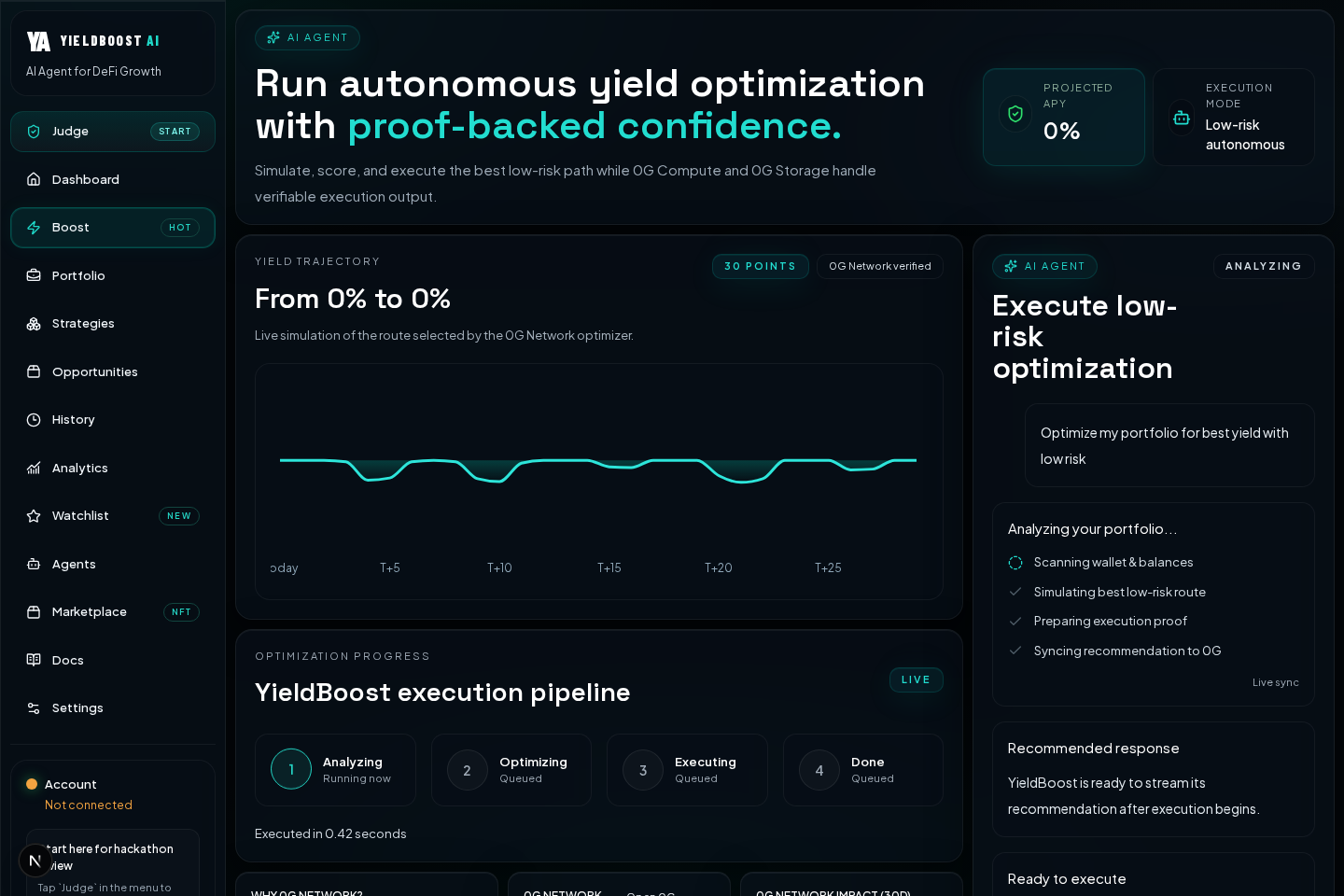Screen dimensions: 1344x896
Task: Open the Marketplace page
Action: [x=113, y=612]
